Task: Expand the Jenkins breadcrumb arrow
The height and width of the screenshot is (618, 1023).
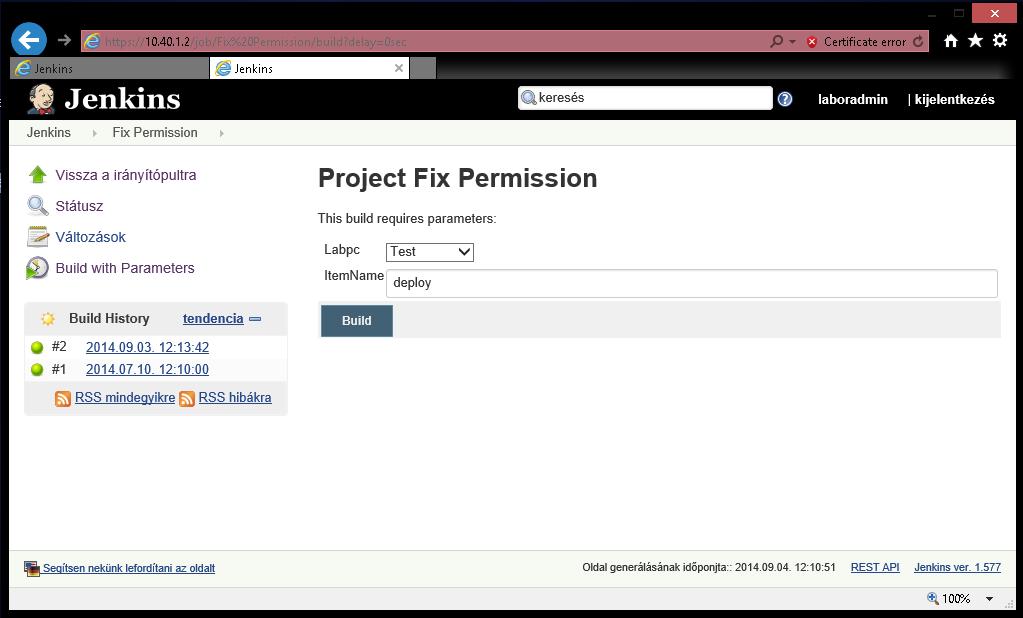Action: [x=95, y=133]
